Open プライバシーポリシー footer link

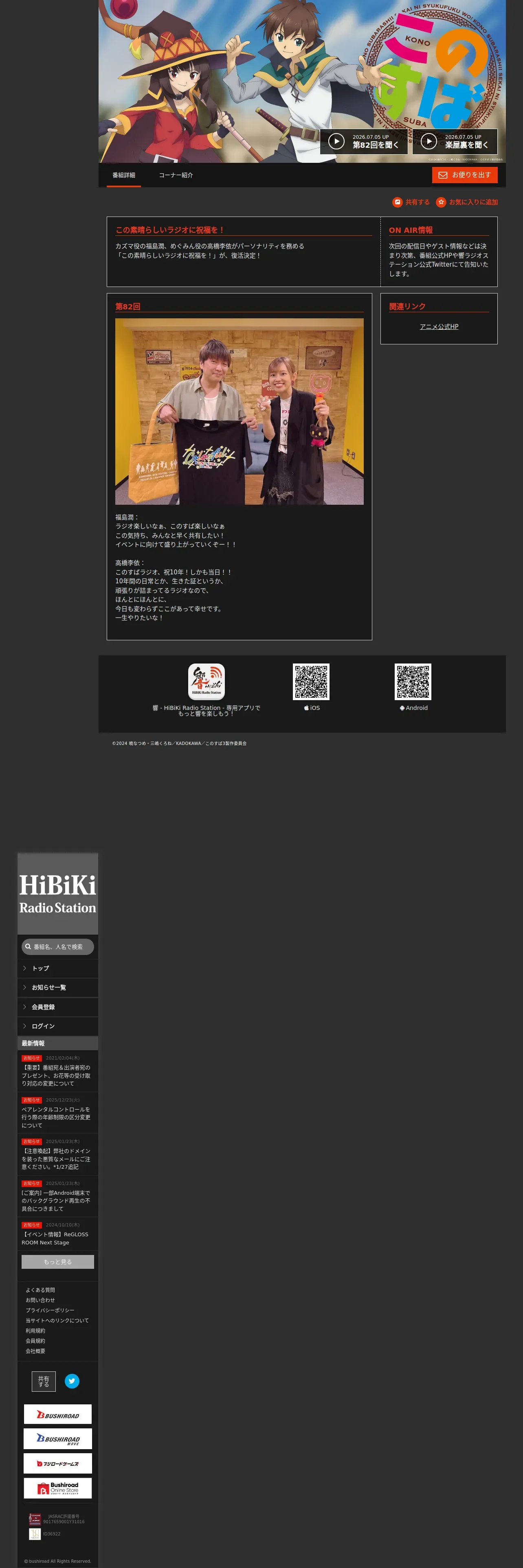[50, 1310]
